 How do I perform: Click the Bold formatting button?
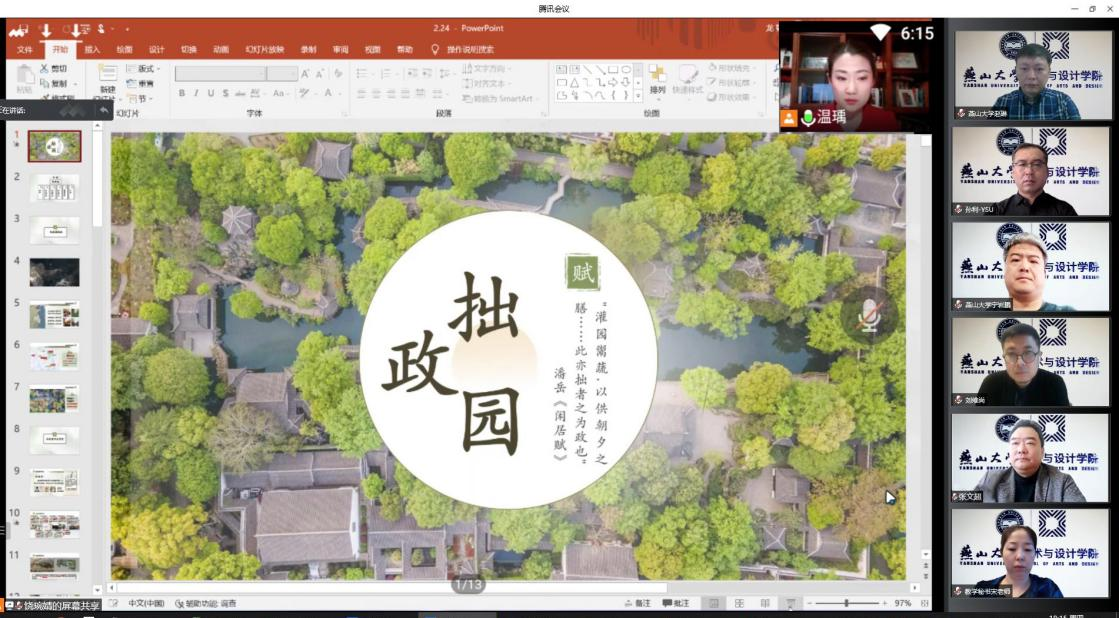[x=182, y=93]
